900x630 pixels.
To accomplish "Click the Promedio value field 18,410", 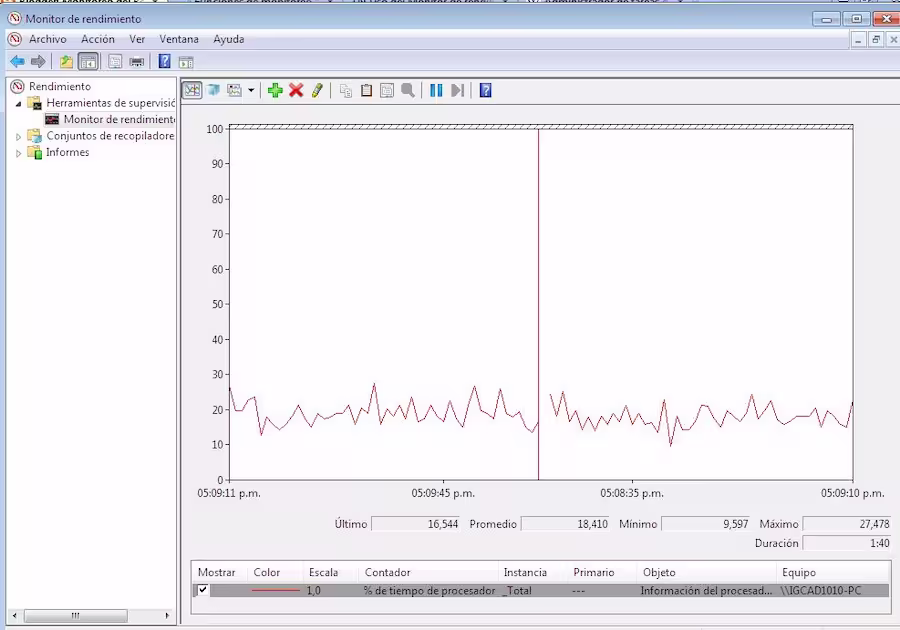I will click(x=565, y=524).
